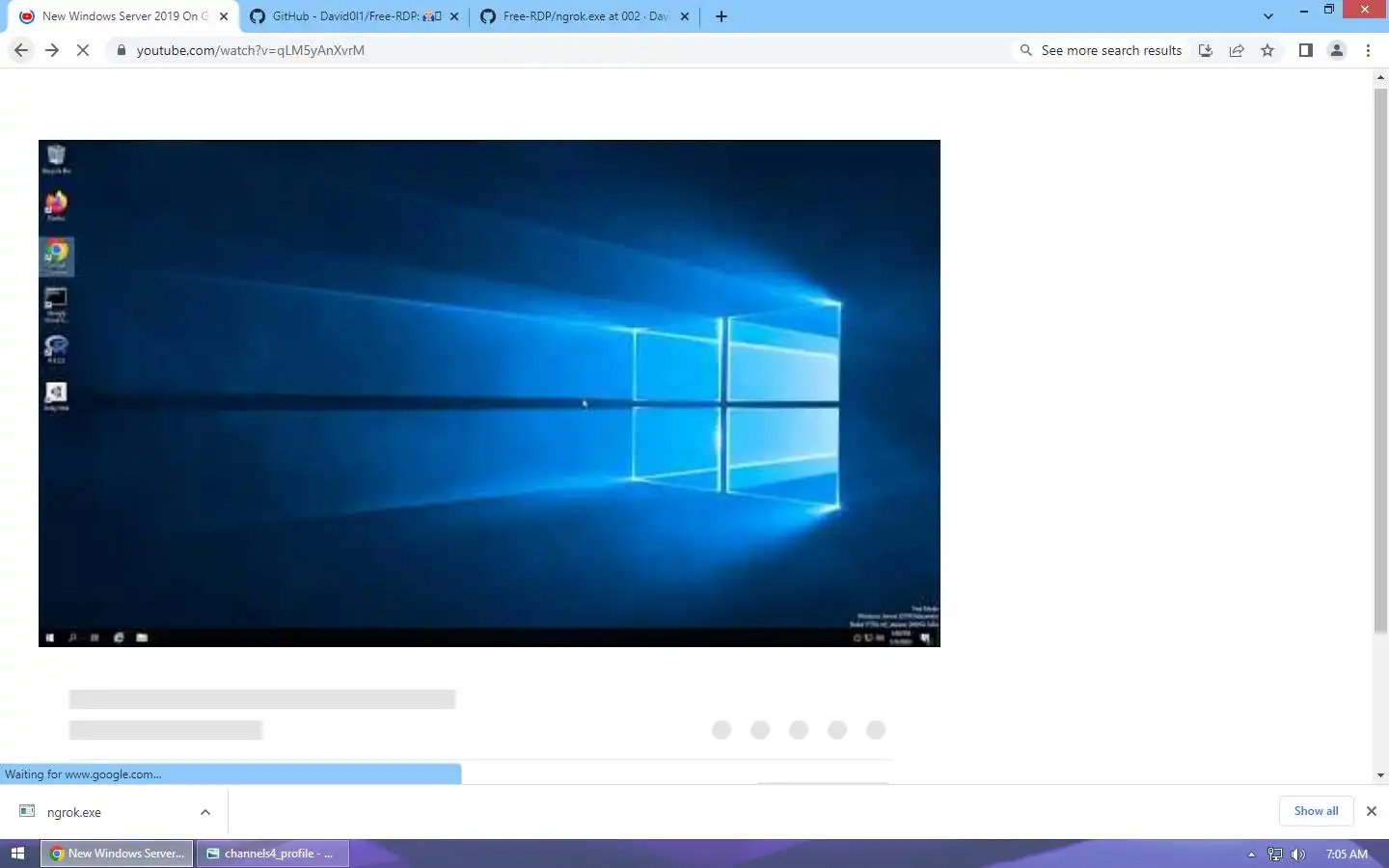The width and height of the screenshot is (1389, 868).
Task: Select channels4_profile taskbar item
Action: (x=273, y=854)
